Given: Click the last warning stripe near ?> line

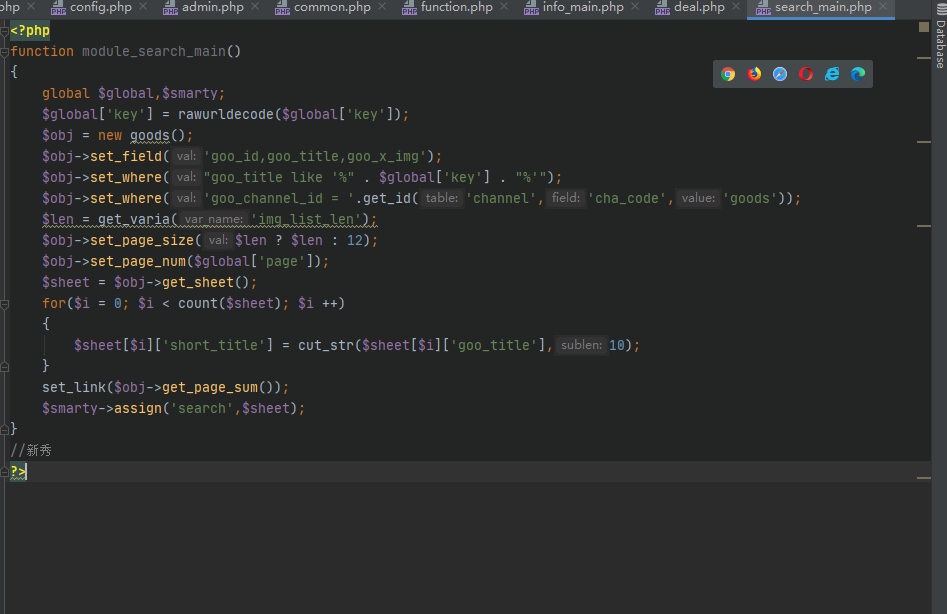Looking at the screenshot, I should [x=923, y=478].
